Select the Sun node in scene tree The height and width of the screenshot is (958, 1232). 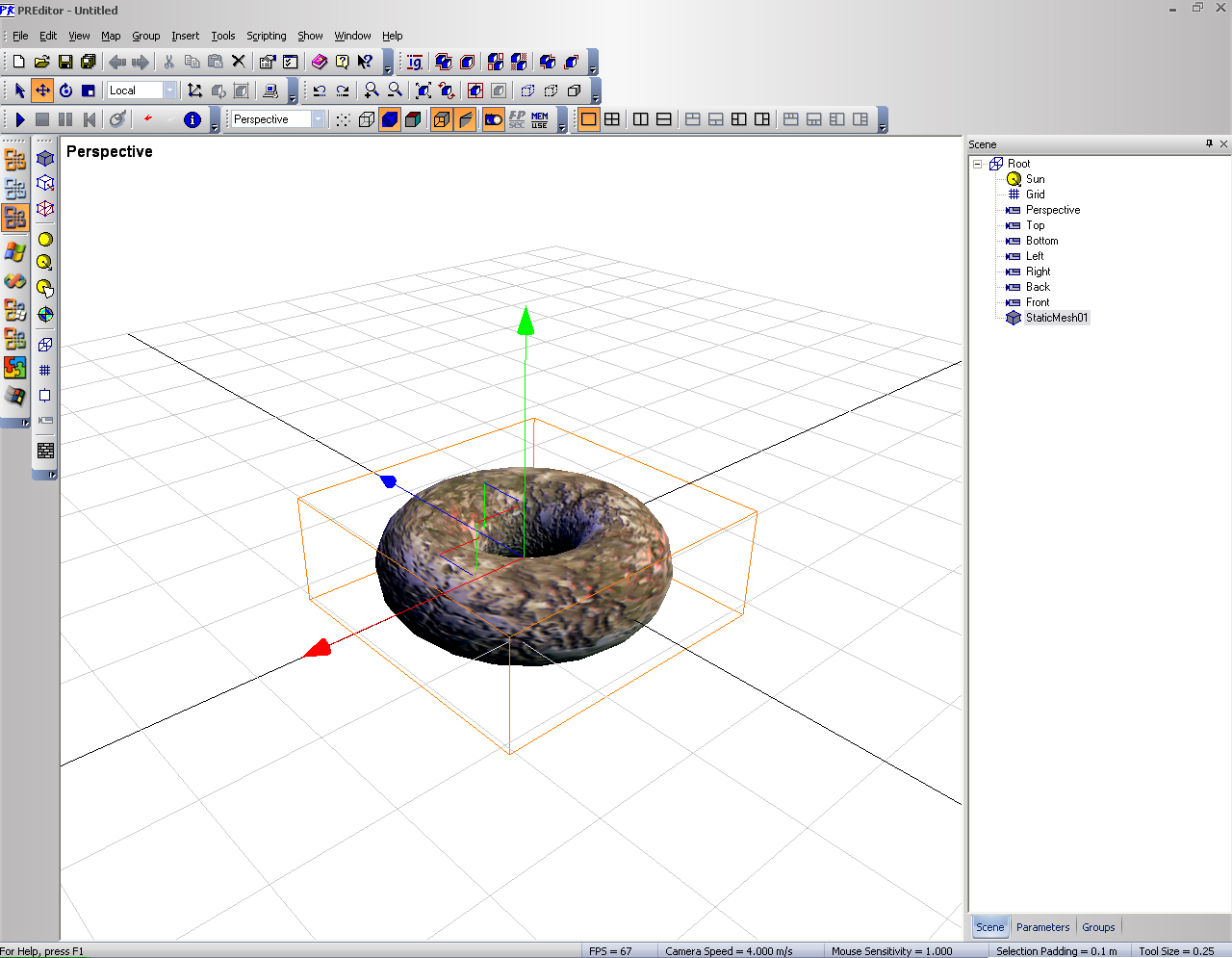1035,179
